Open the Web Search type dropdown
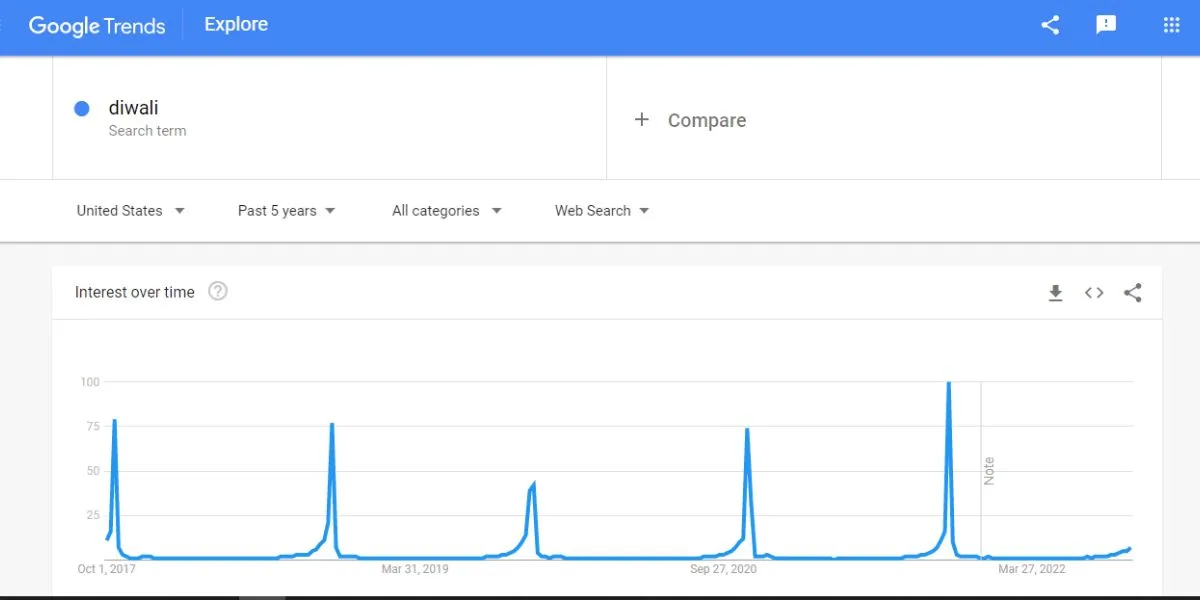 point(602,211)
